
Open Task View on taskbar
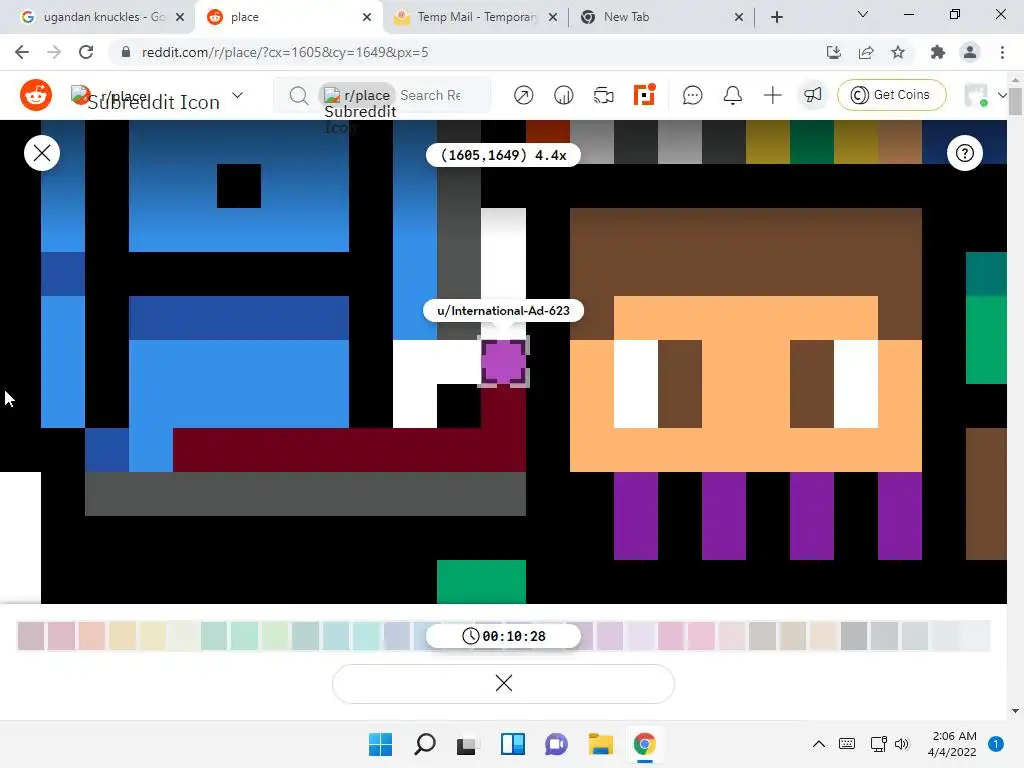(x=467, y=744)
